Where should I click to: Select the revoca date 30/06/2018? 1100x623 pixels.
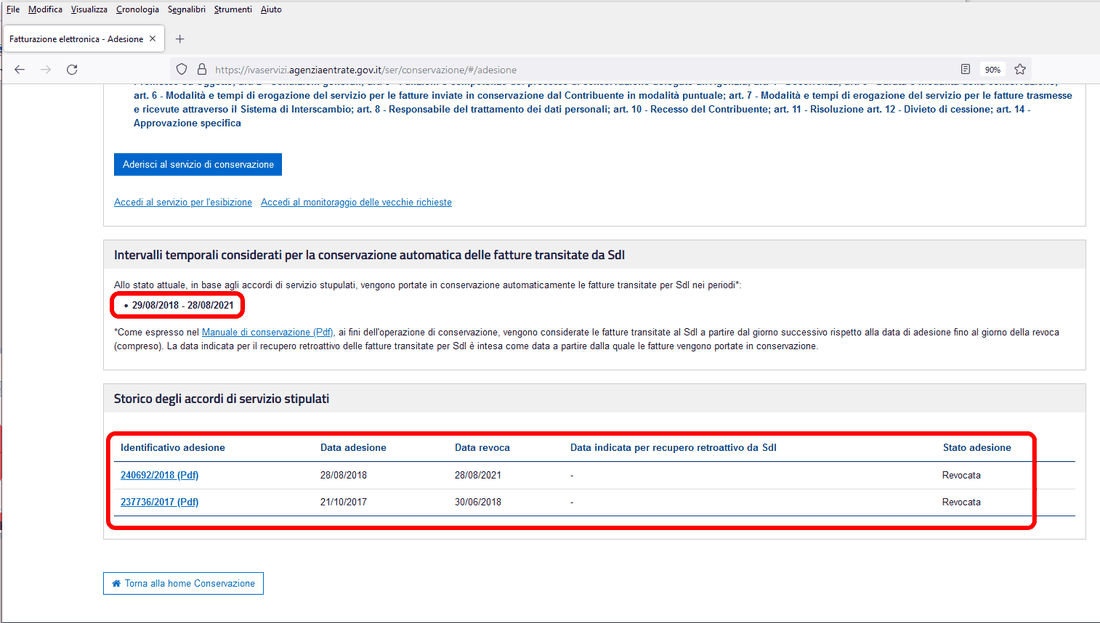[x=478, y=502]
